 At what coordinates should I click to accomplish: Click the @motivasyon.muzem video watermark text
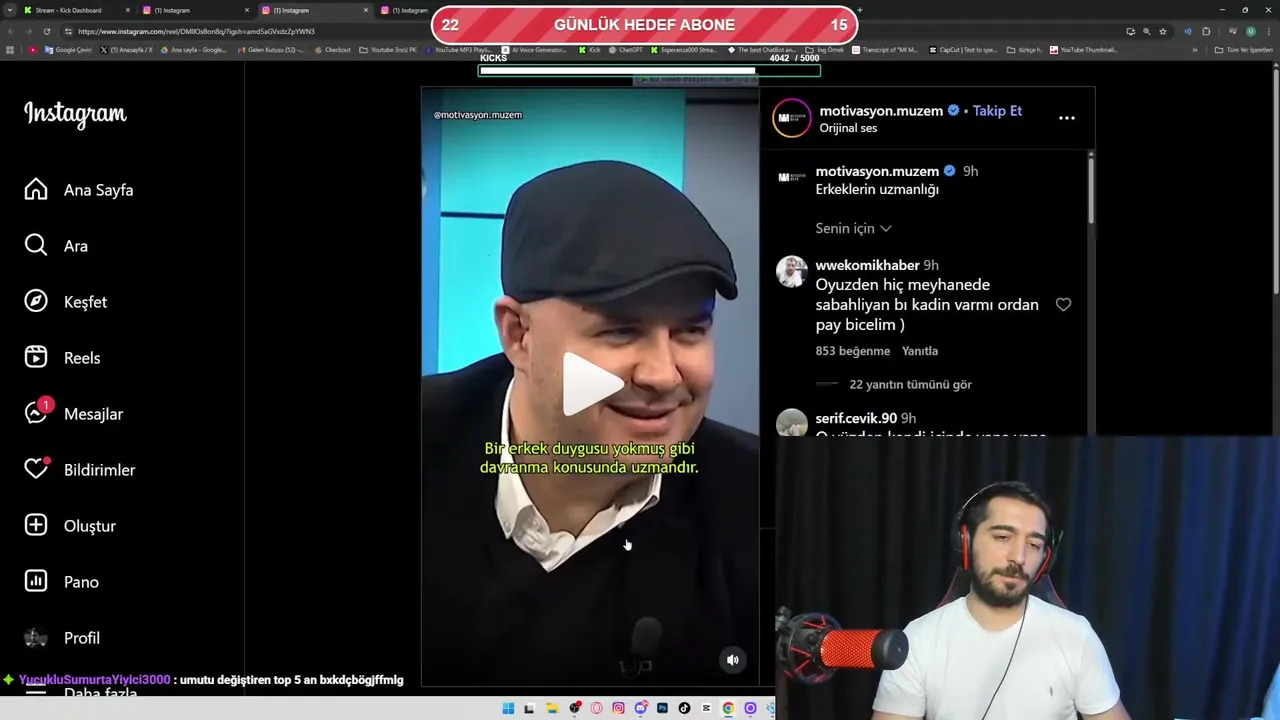[x=478, y=115]
